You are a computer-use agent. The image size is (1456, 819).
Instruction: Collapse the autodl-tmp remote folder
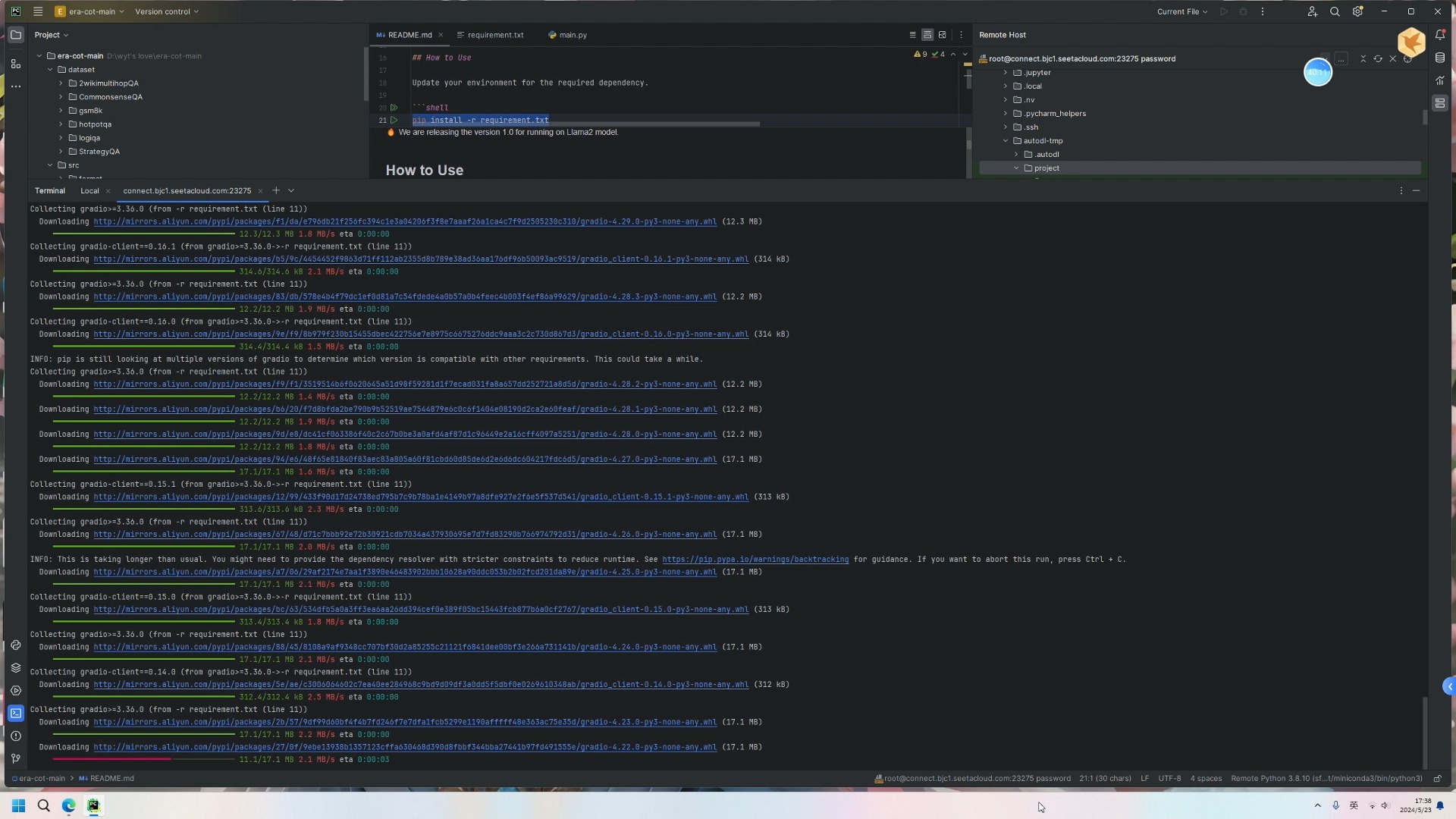pyautogui.click(x=1006, y=141)
